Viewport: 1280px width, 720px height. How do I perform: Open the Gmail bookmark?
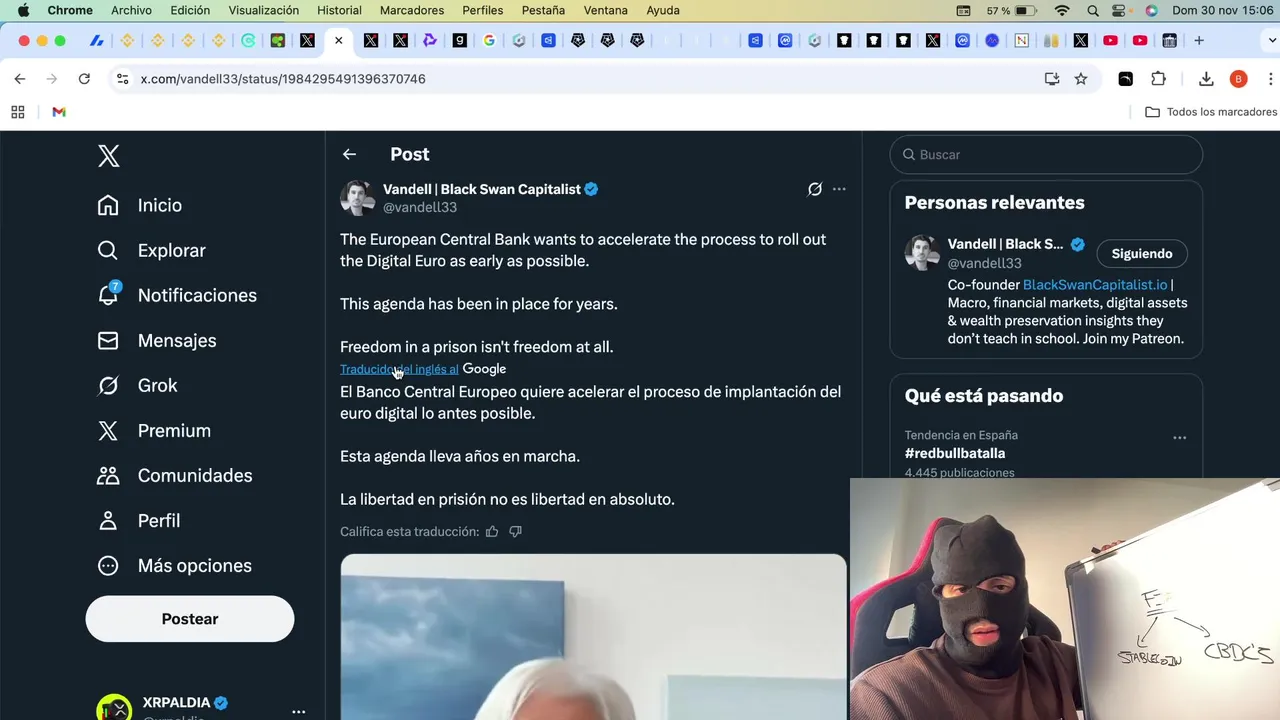(x=59, y=112)
